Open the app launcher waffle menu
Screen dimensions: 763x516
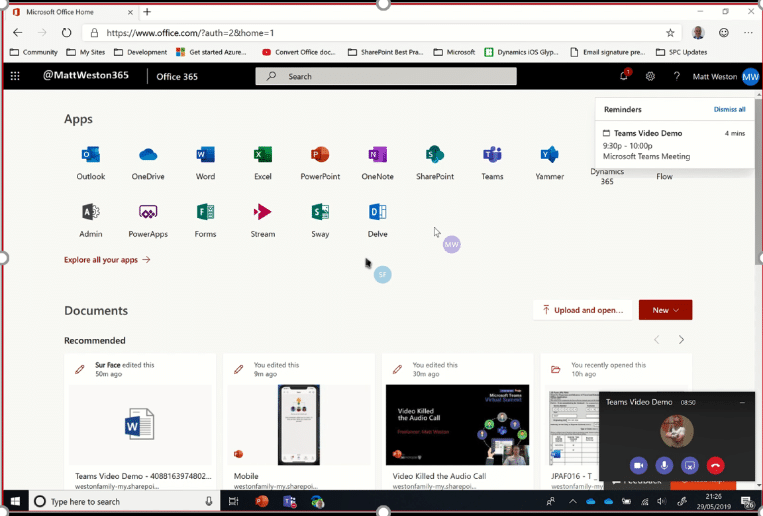15,76
